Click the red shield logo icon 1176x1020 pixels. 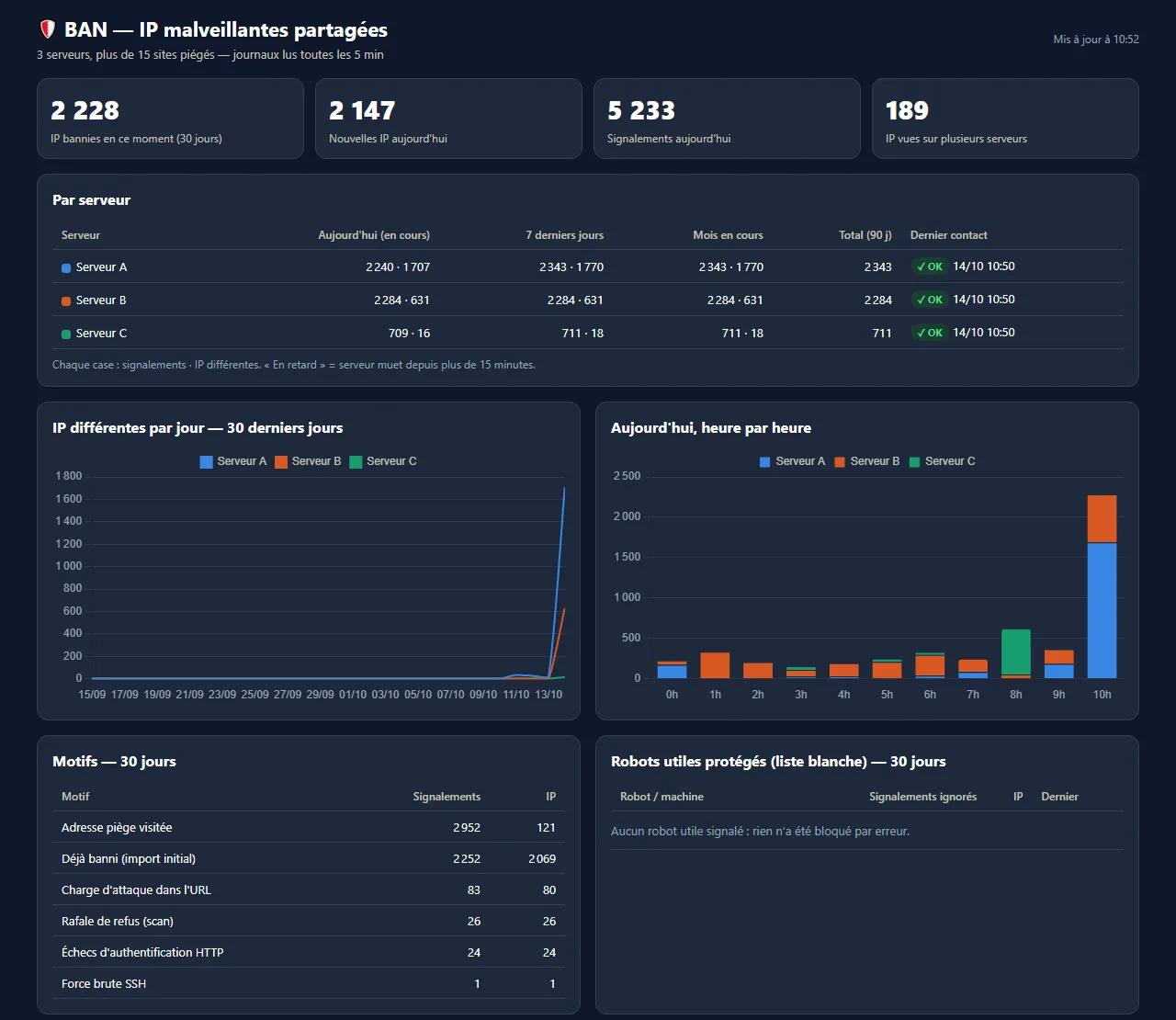pyautogui.click(x=48, y=30)
